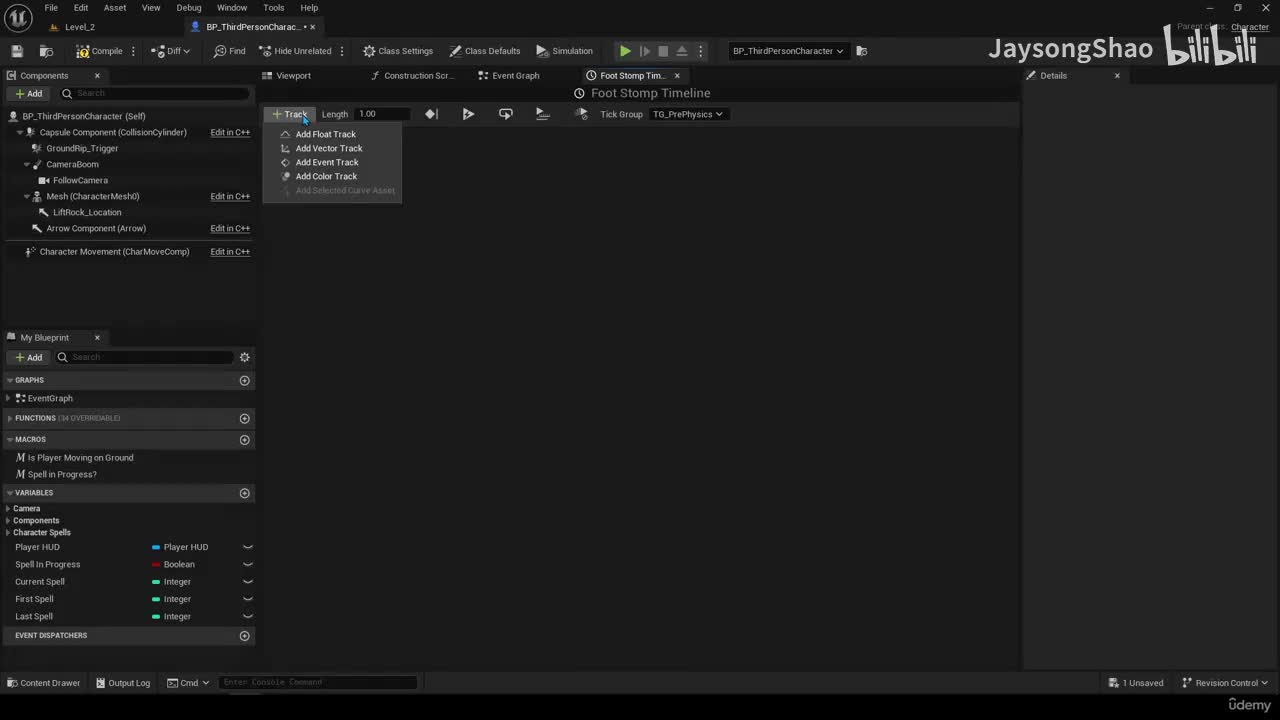Click the Browse to asset in Content Browser icon
This screenshot has height=720, width=1280.
click(x=46, y=51)
